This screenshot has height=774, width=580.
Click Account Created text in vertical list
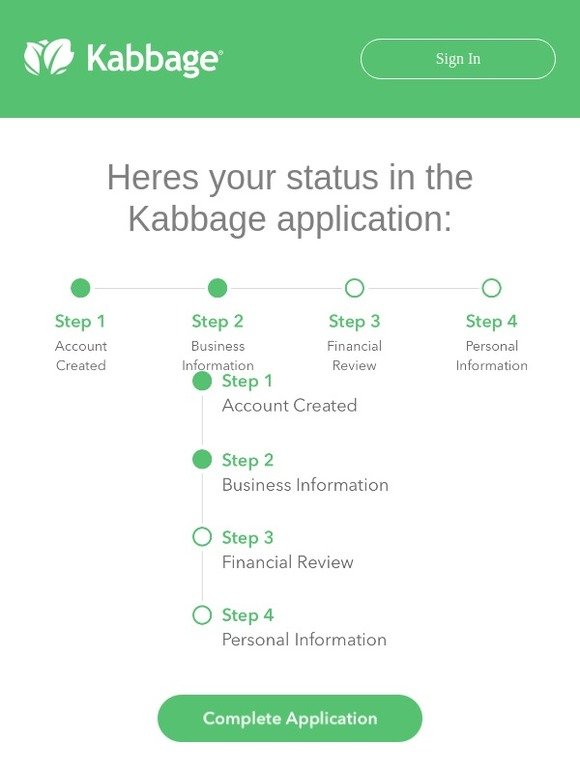pyautogui.click(x=289, y=406)
